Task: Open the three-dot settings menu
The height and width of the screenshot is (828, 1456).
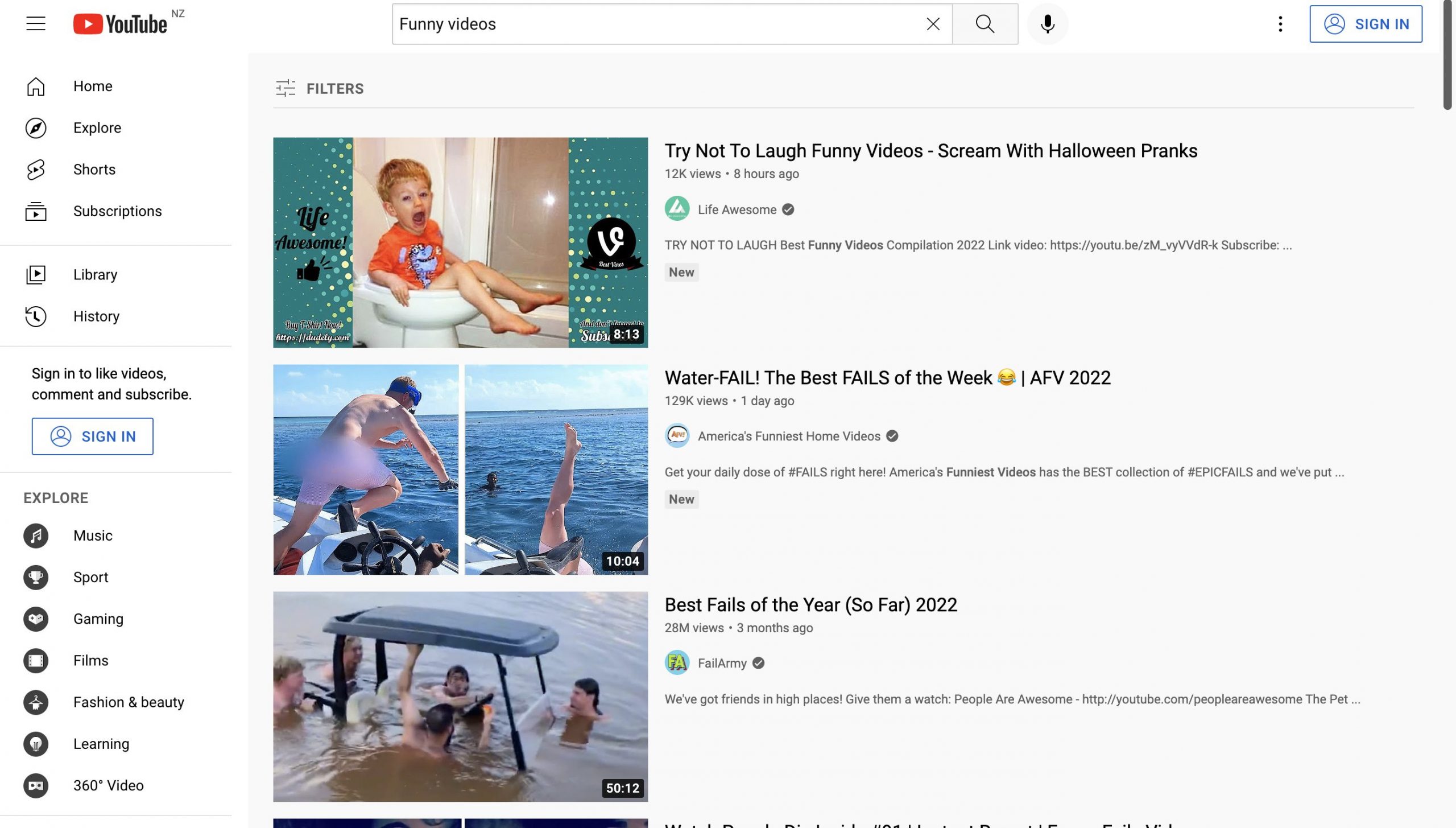Action: [x=1280, y=24]
